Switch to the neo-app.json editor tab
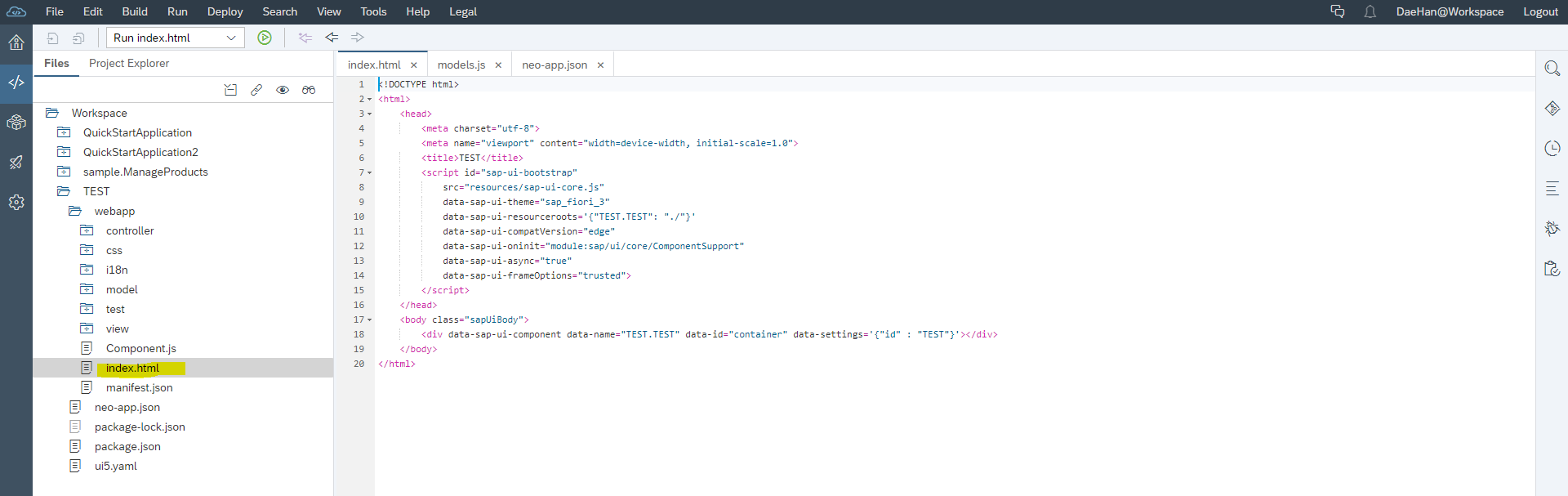1568x496 pixels. pos(555,65)
